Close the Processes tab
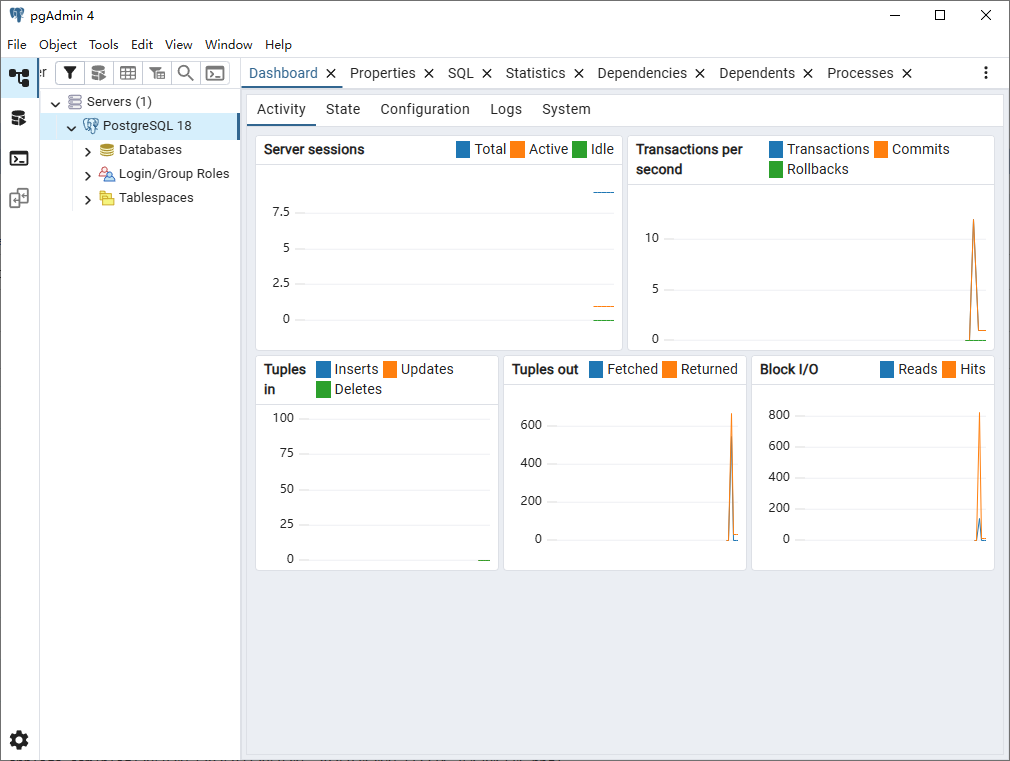 (907, 73)
